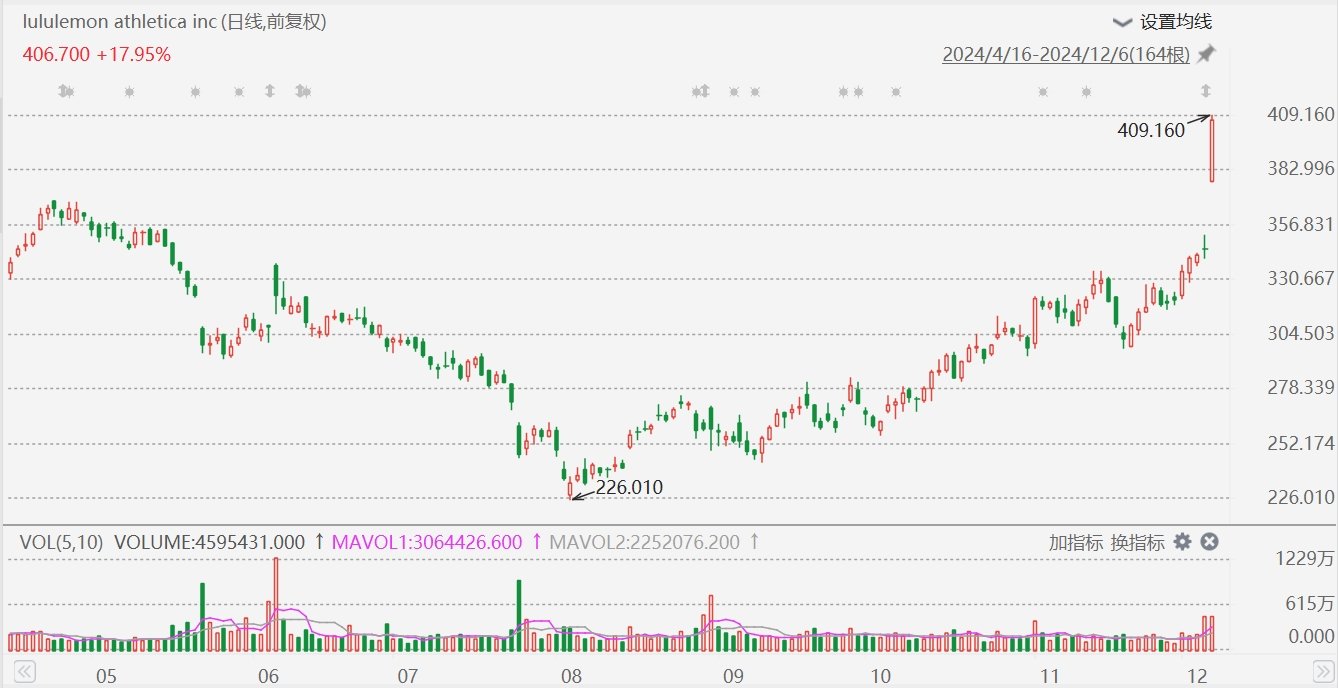Click the up-down arrow event marker near month 06
Image resolution: width=1338 pixels, height=688 pixels.
click(269, 92)
